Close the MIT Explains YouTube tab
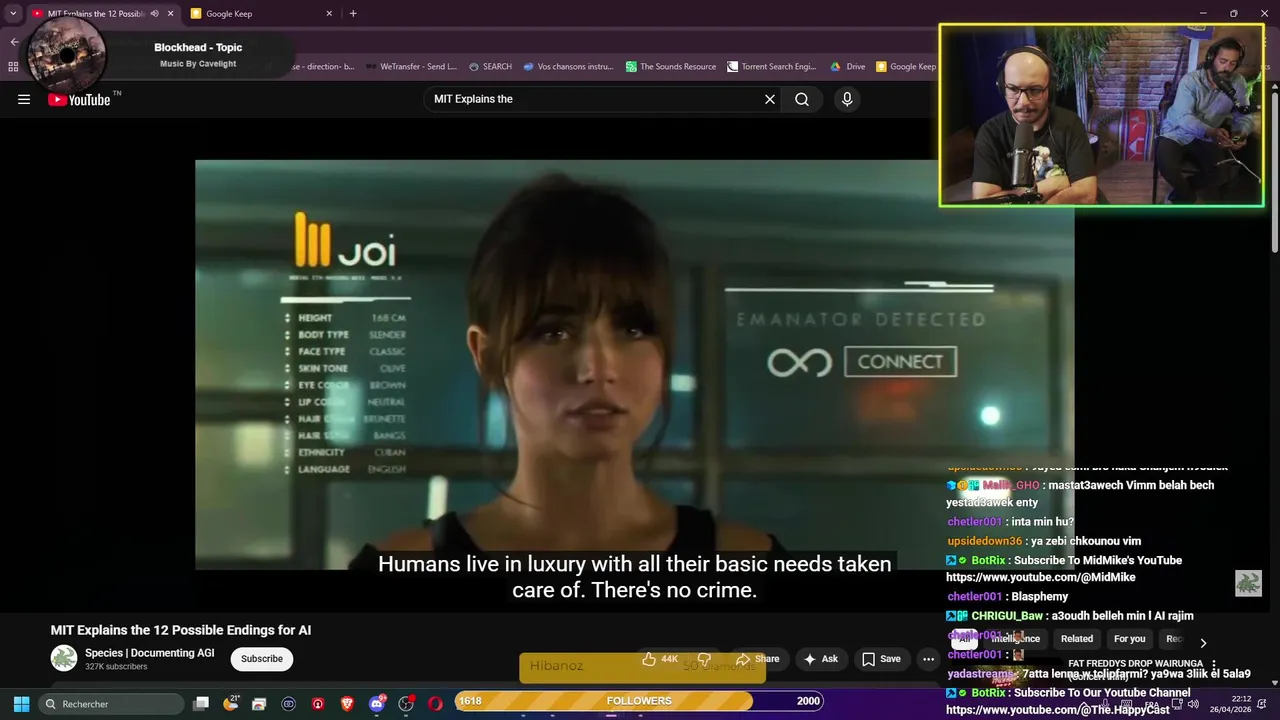1280x720 pixels. click(170, 14)
